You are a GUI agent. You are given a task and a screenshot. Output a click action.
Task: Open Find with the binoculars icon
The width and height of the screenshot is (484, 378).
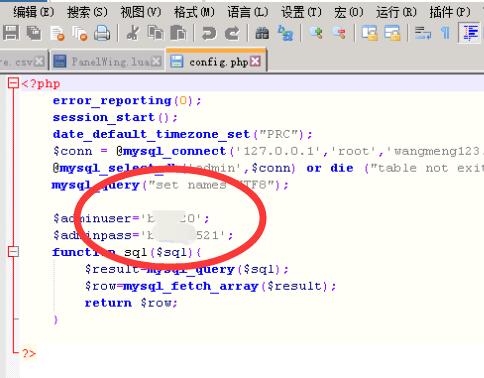click(262, 33)
